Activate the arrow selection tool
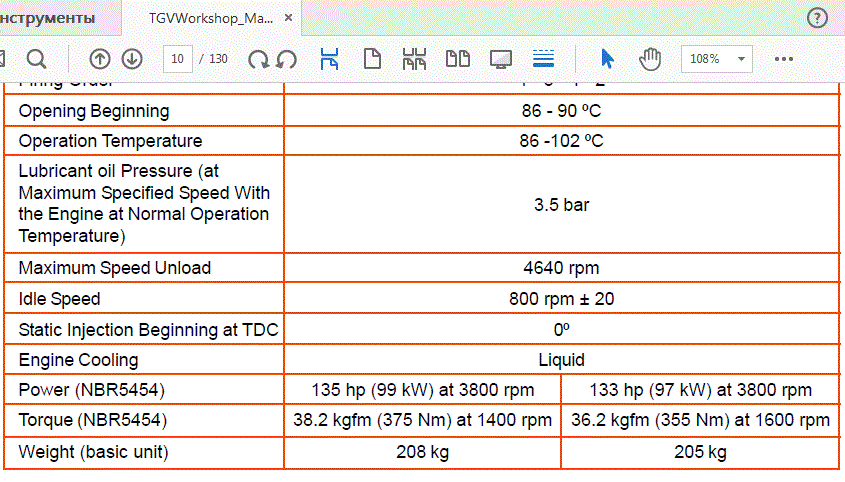This screenshot has width=845, height=482. click(607, 59)
